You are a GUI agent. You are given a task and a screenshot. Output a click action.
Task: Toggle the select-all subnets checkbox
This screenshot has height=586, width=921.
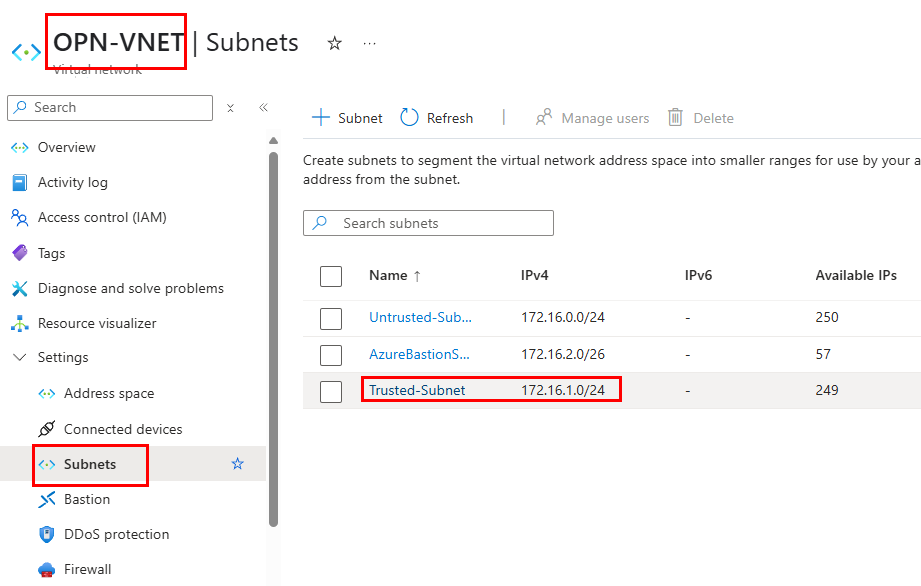point(331,276)
